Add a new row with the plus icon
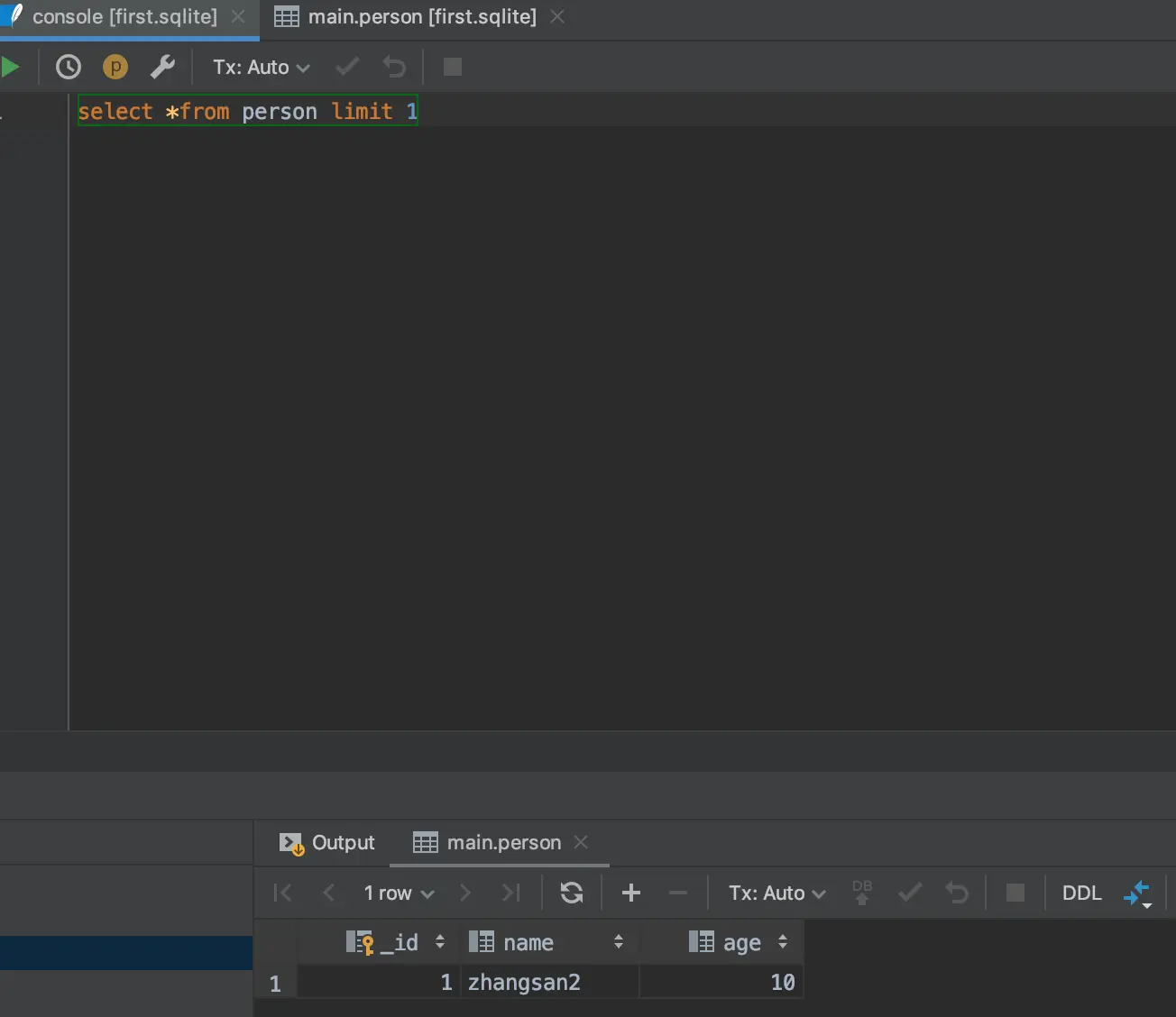Image resolution: width=1176 pixels, height=1017 pixels. point(631,893)
